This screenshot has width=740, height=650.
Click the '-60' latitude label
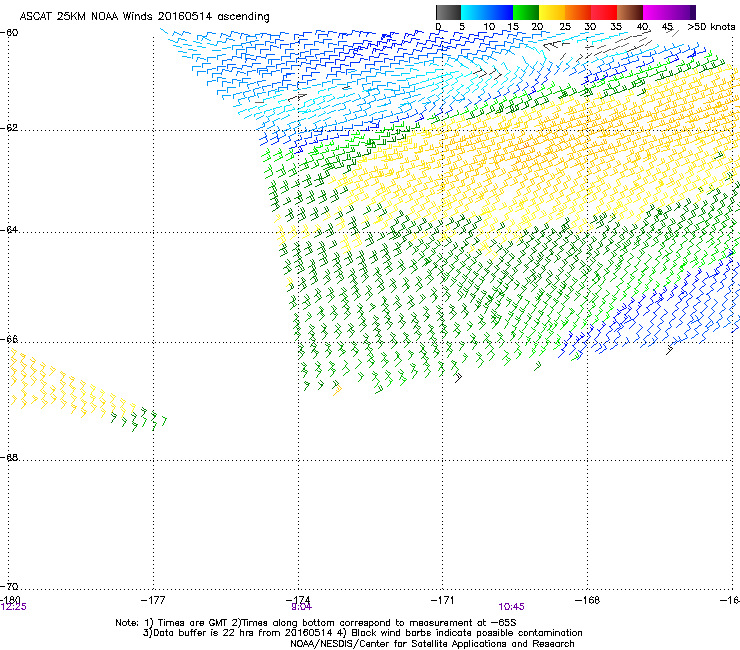(x=9, y=33)
